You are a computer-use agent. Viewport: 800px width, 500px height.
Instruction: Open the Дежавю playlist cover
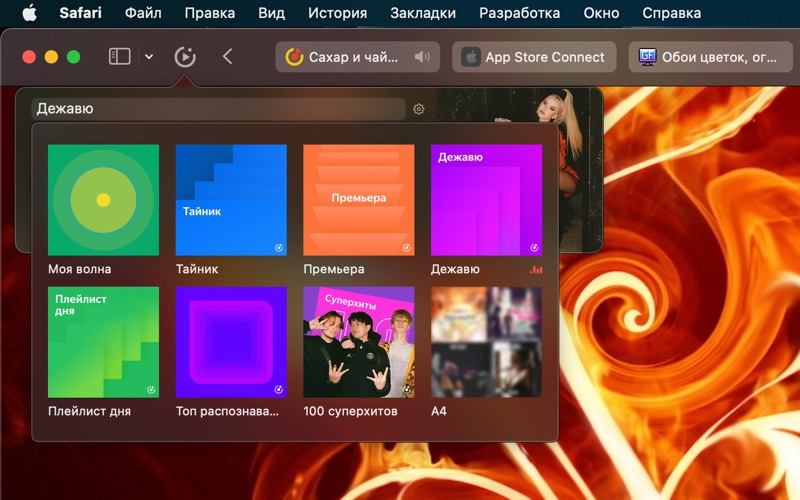pos(486,200)
